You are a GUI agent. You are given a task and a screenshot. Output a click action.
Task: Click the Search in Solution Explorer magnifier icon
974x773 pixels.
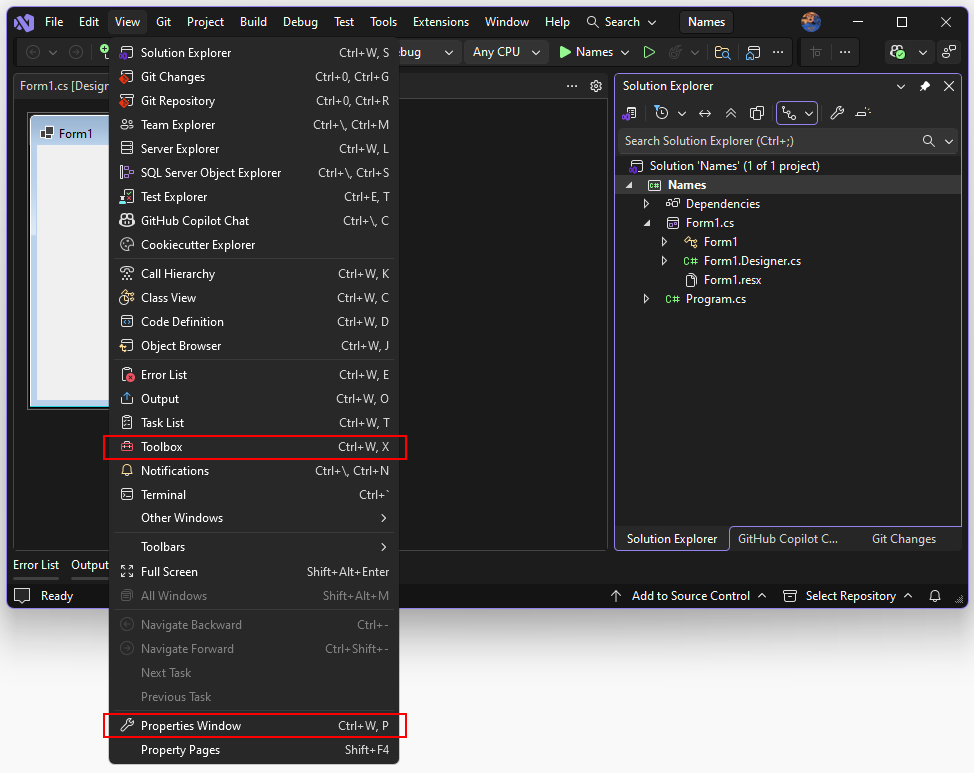pos(928,141)
